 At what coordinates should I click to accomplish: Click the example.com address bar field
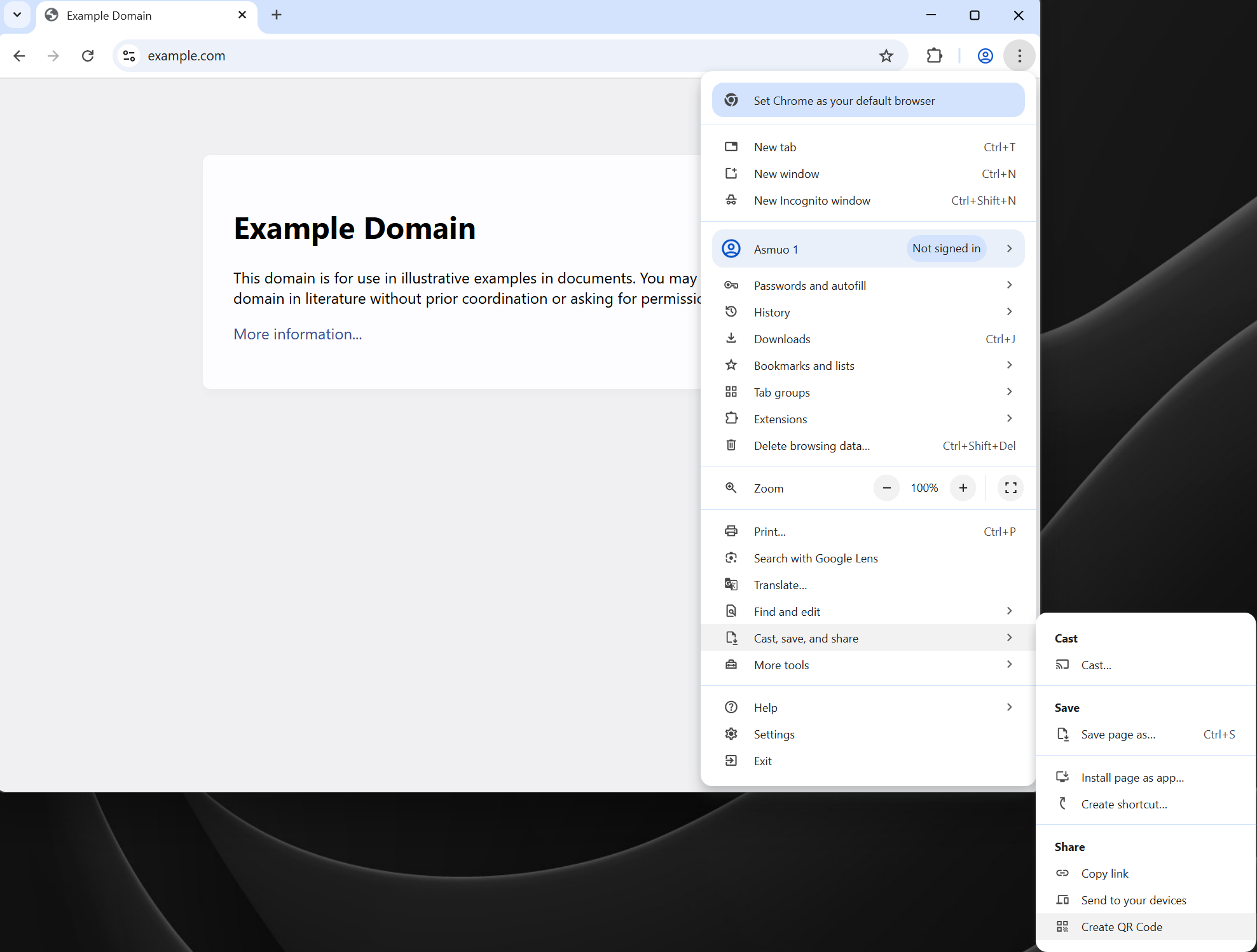pos(496,56)
